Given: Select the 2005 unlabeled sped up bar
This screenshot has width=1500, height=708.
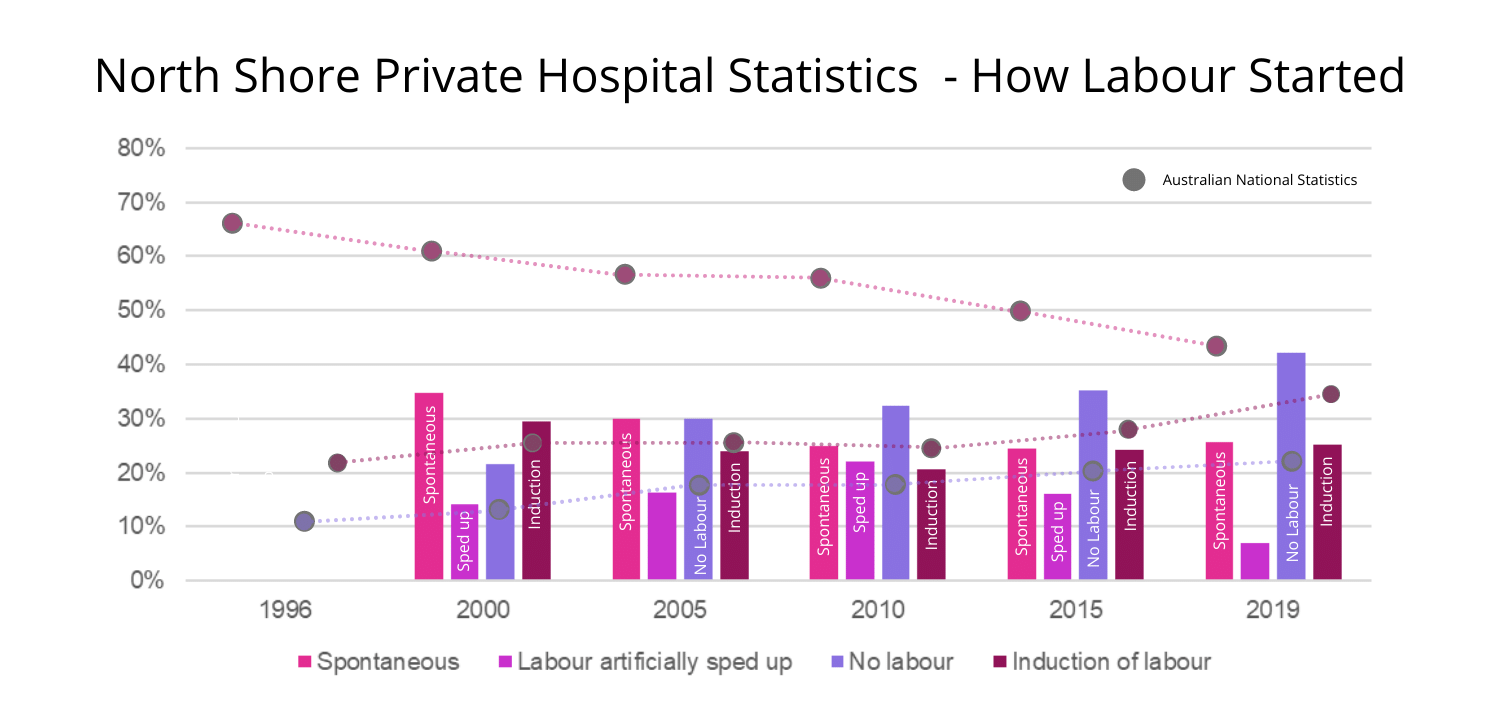Looking at the screenshot, I should pyautogui.click(x=662, y=536).
